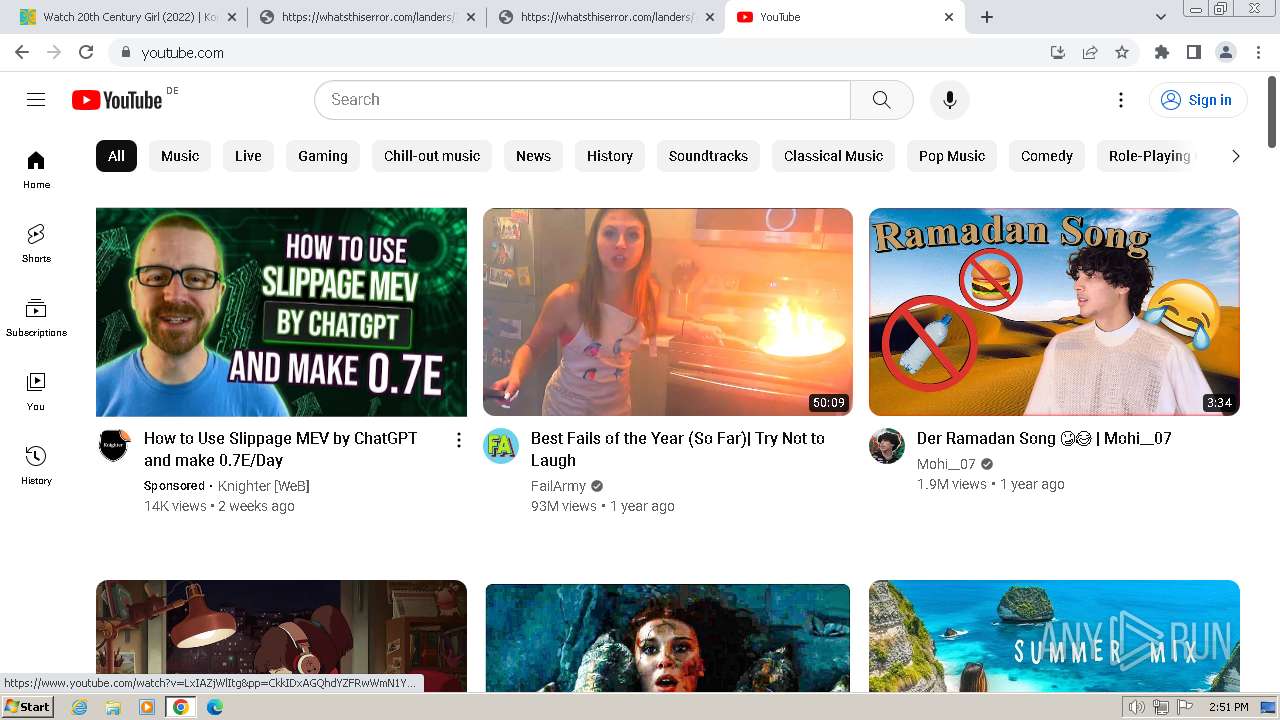Open File Explorer from taskbar
The image size is (1280, 720).
coord(113,707)
